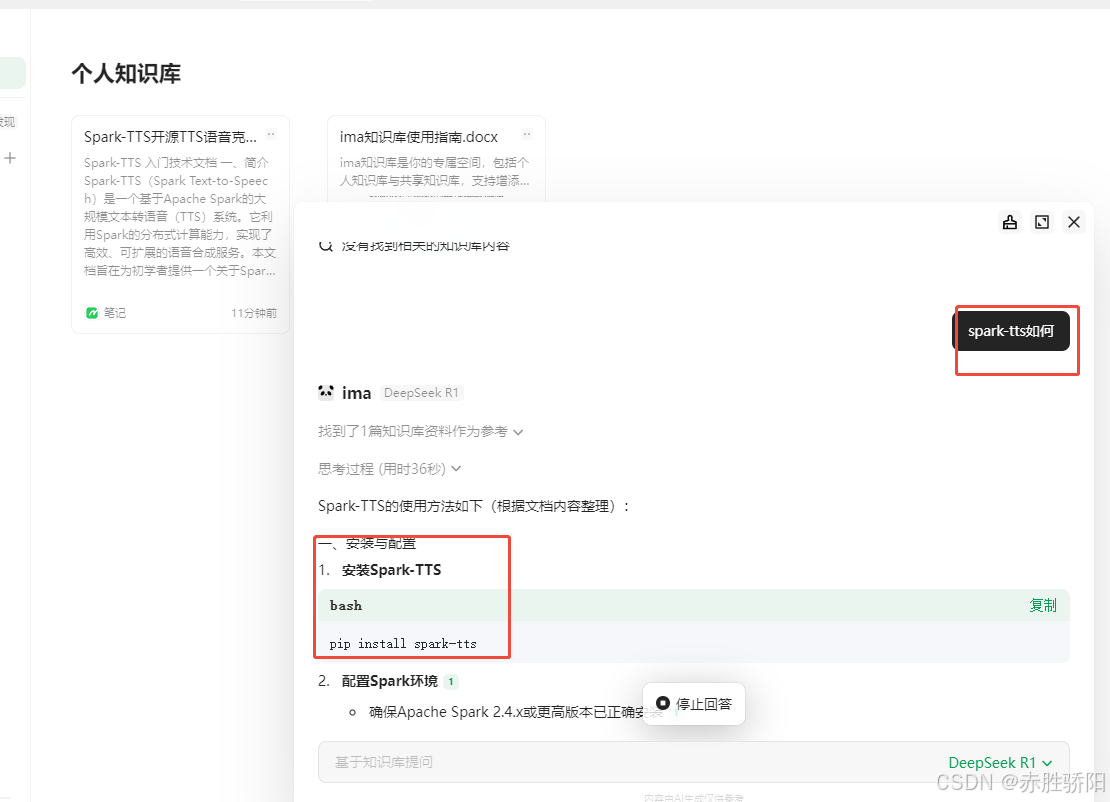Click the ima panda avatar icon

[x=326, y=392]
